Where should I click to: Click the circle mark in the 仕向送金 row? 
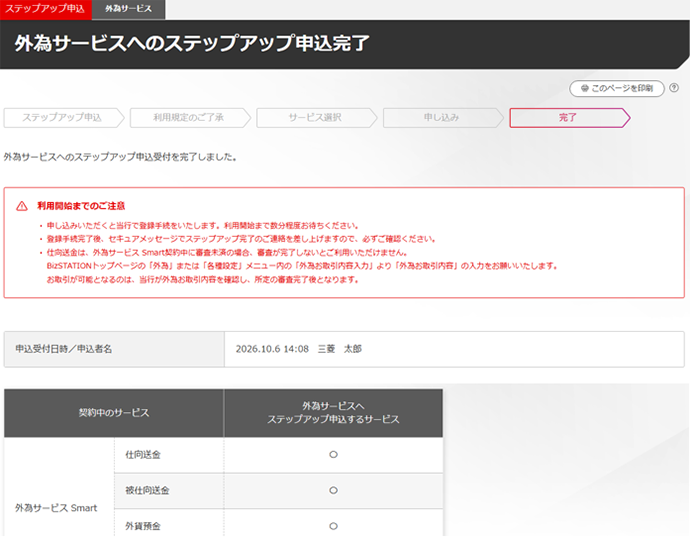pos(333,454)
